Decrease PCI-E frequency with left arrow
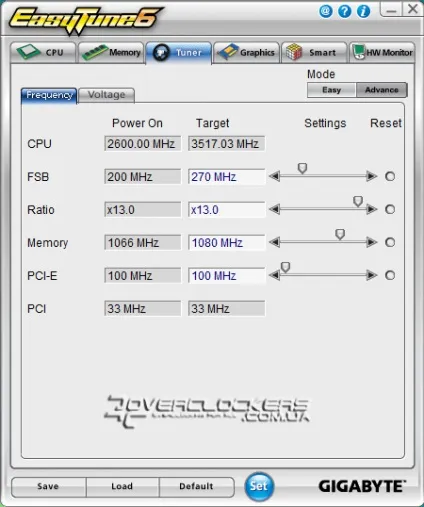This screenshot has width=424, height=507. click(274, 275)
